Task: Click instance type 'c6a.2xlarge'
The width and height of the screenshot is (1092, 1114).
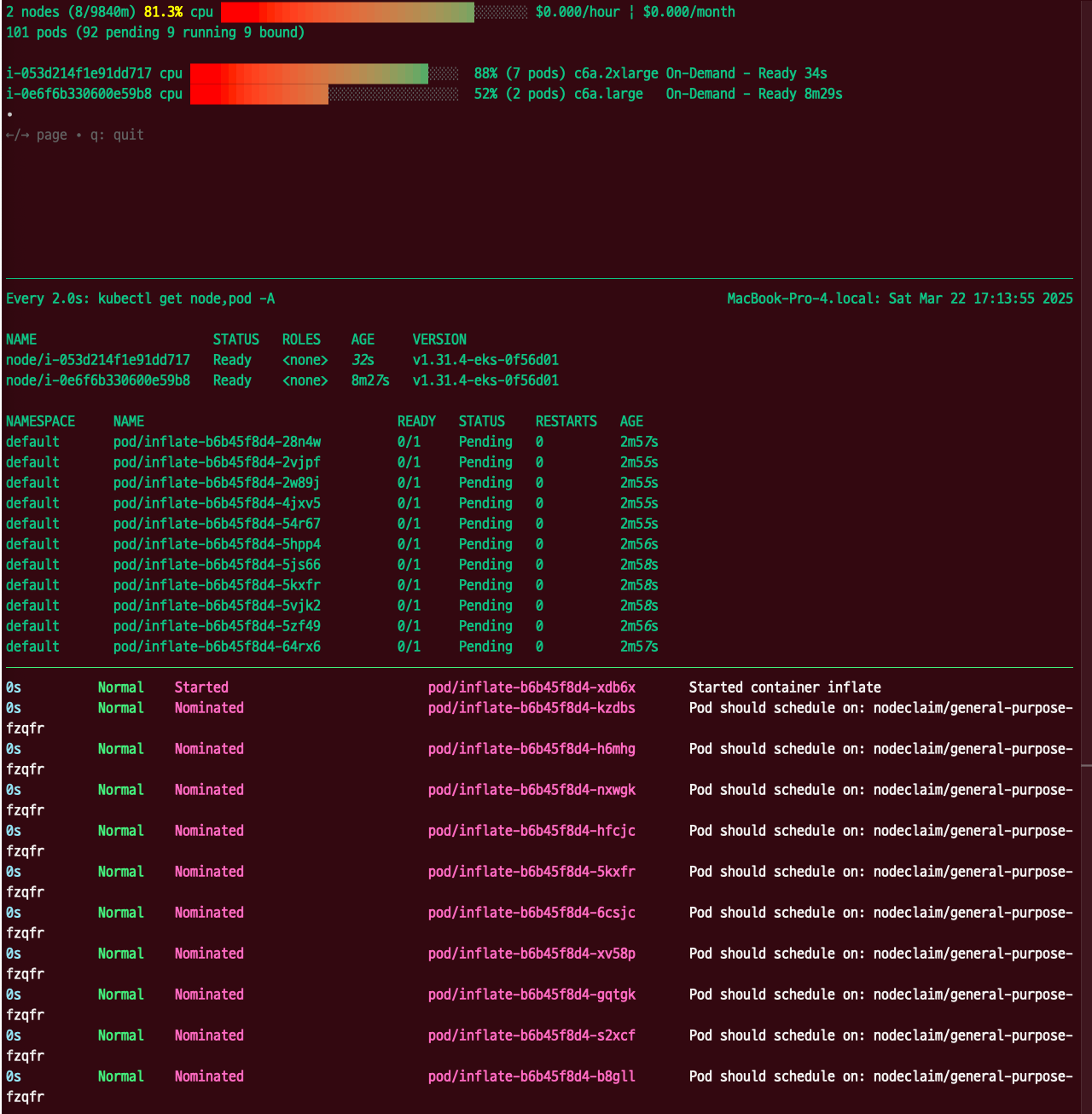Action: pyautogui.click(x=616, y=73)
